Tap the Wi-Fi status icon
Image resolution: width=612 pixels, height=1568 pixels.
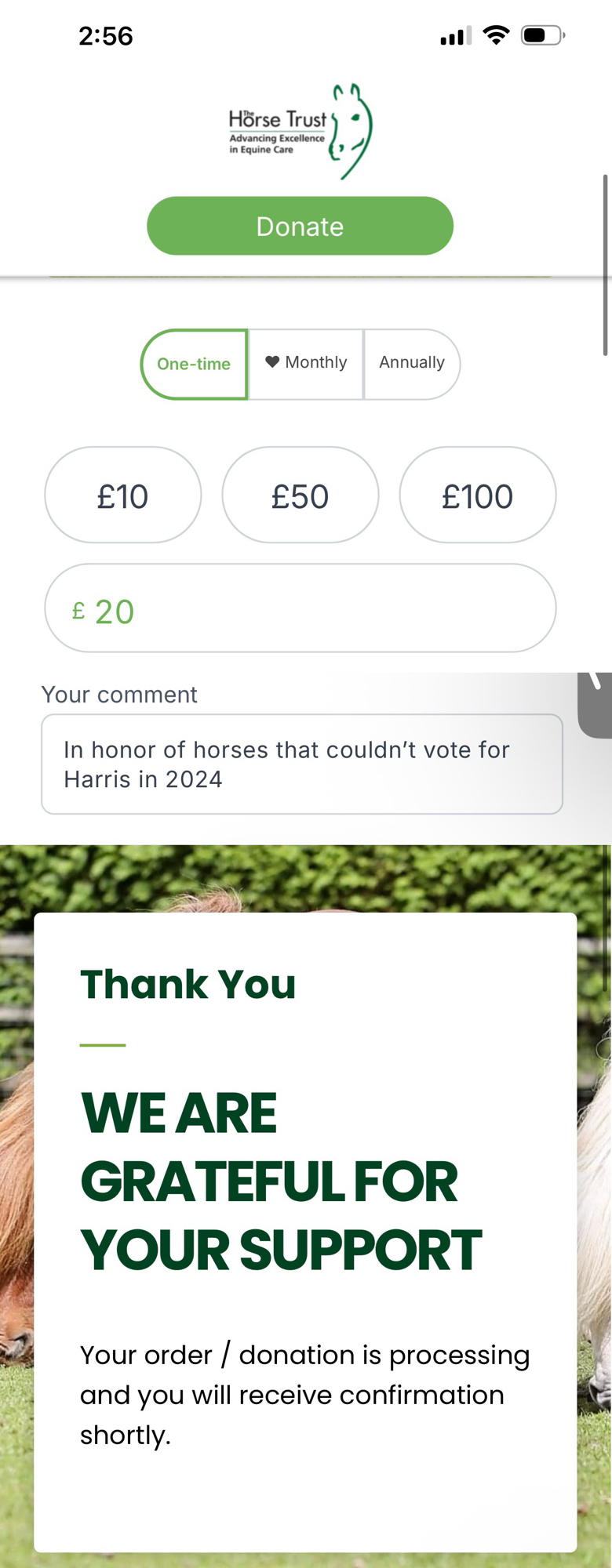click(x=496, y=35)
